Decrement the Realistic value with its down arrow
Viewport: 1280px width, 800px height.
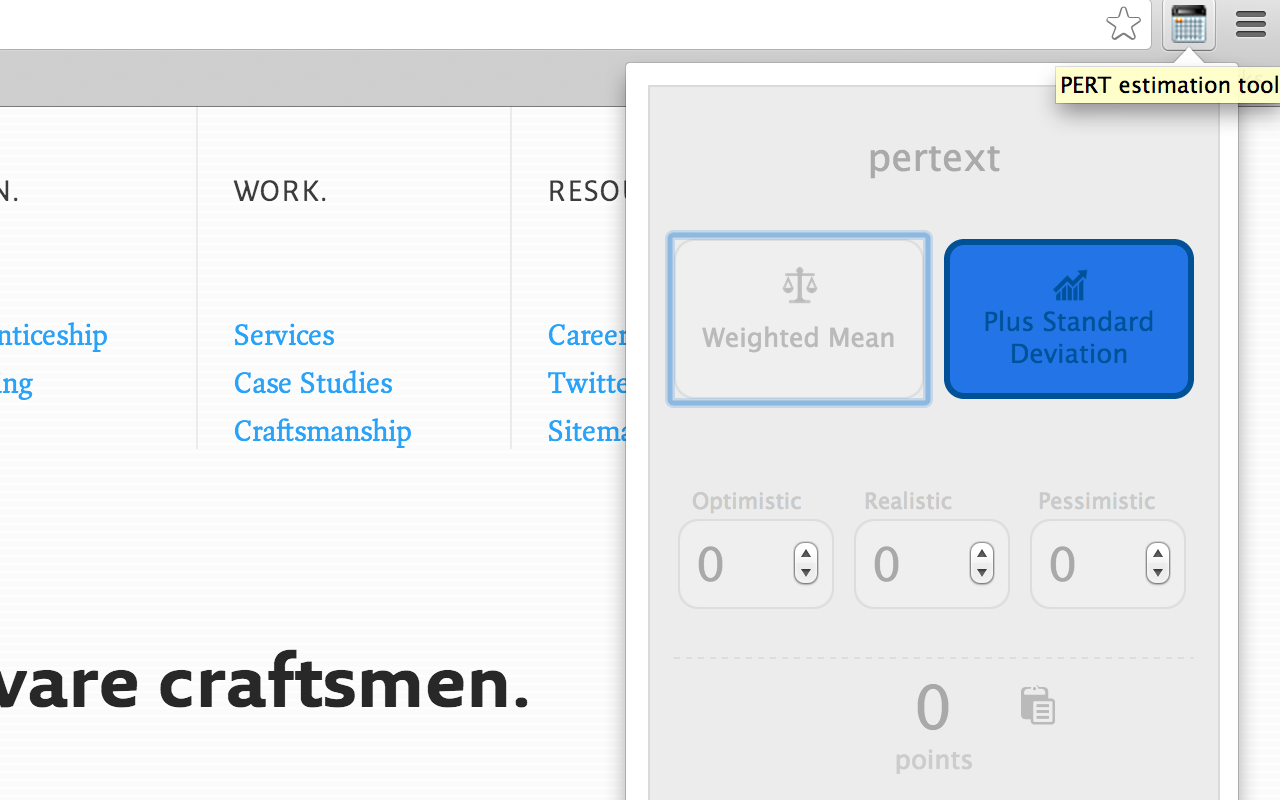point(982,572)
